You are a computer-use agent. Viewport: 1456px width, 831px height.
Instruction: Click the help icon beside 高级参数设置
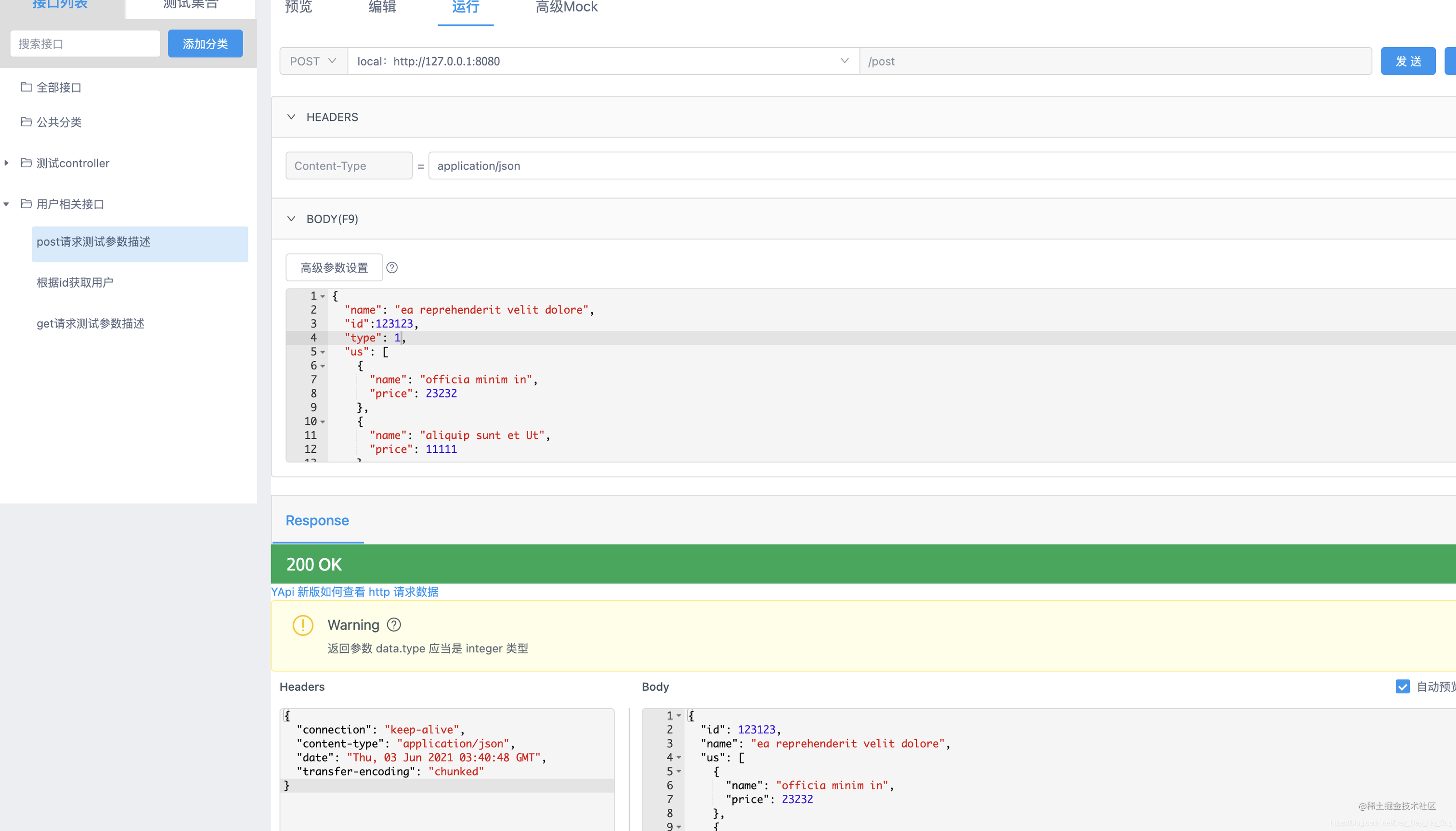[x=392, y=268]
